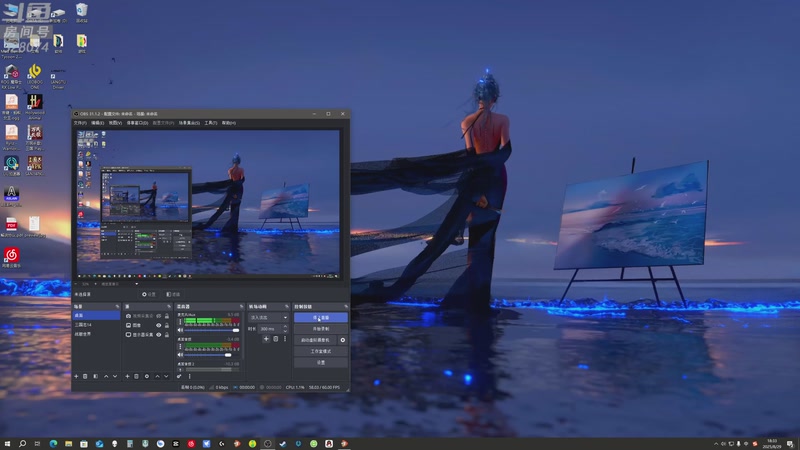Move scene down with Scenes down arrow
This screenshot has width=800, height=450.
pyautogui.click(x=115, y=377)
